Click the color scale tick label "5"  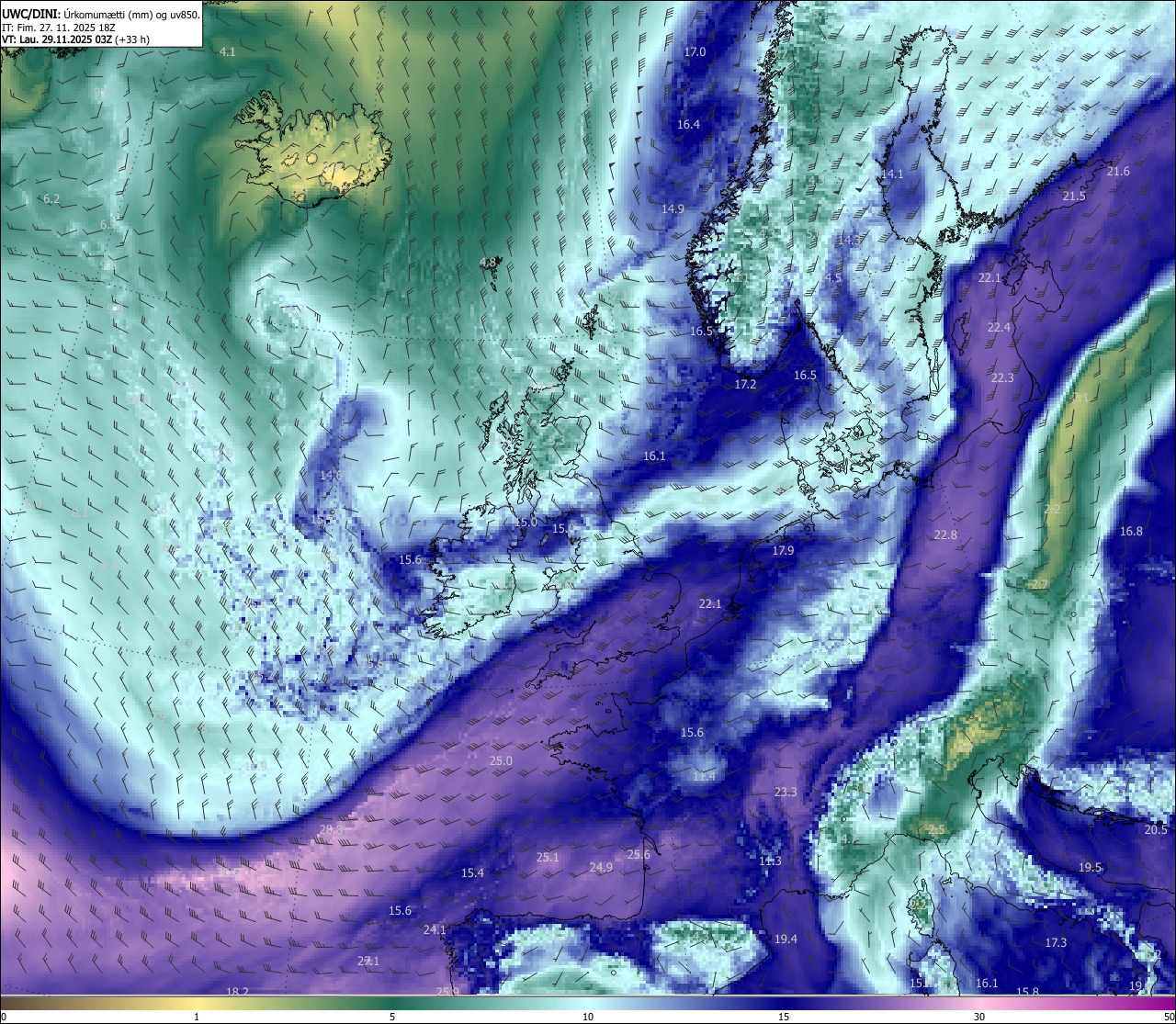[x=392, y=1017]
